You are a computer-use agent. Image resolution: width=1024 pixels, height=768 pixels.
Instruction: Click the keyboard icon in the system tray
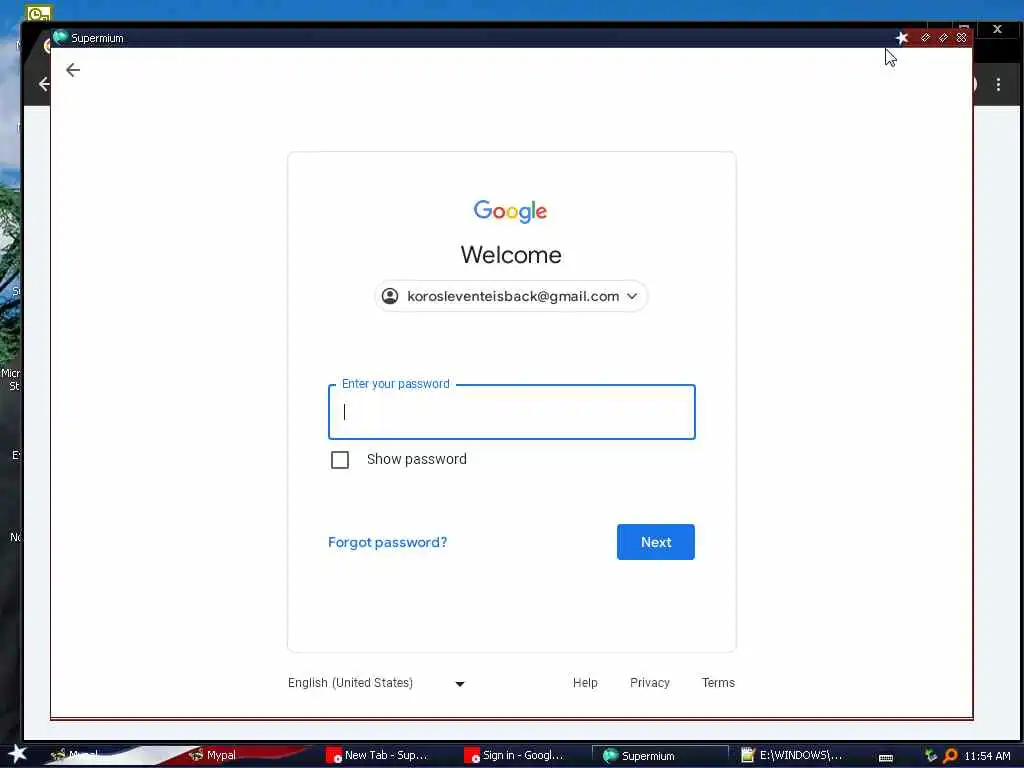[x=886, y=758]
